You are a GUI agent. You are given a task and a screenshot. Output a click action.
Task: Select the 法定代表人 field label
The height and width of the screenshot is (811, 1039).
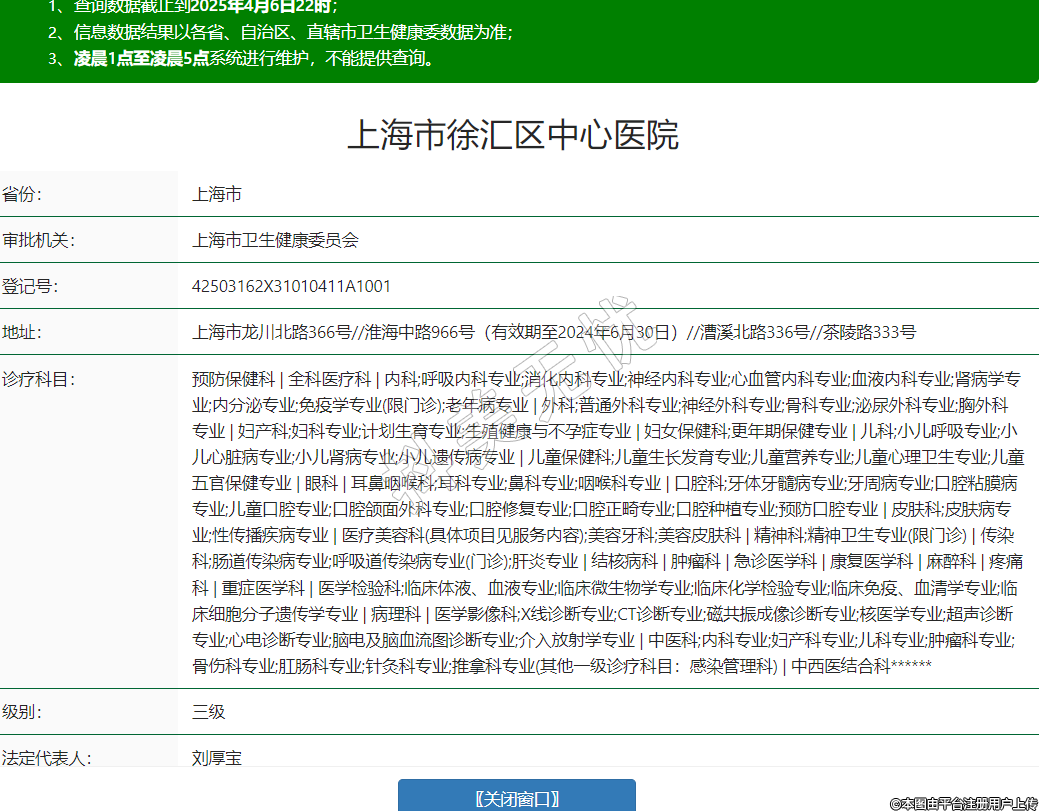pos(46,758)
